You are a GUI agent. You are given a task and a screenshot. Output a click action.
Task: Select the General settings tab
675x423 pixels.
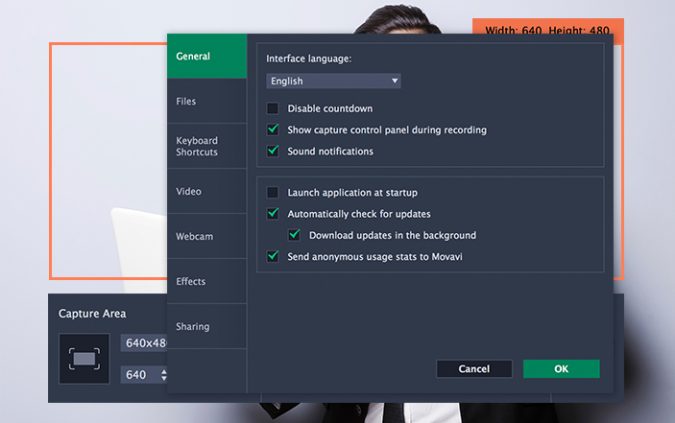206,56
